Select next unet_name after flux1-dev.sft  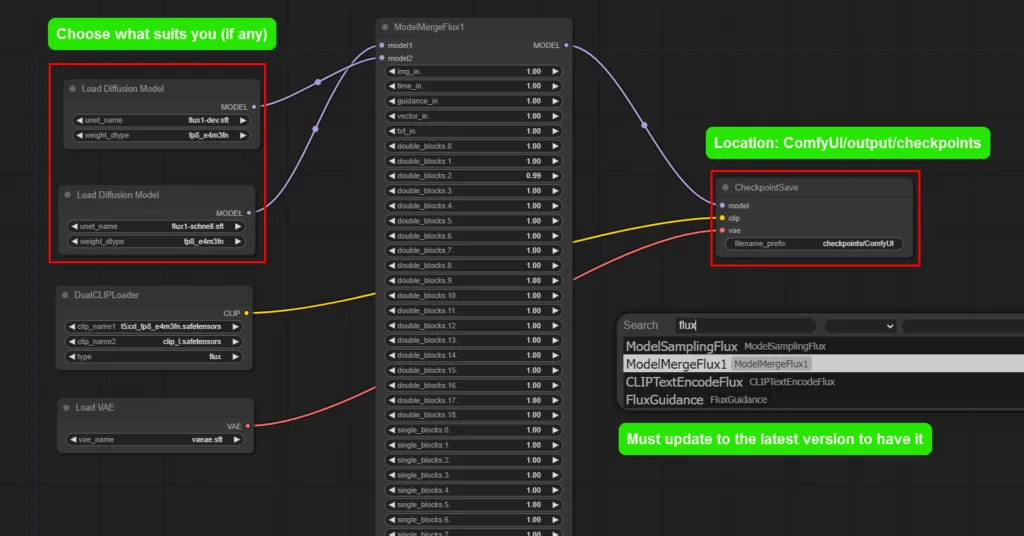pyautogui.click(x=243, y=120)
